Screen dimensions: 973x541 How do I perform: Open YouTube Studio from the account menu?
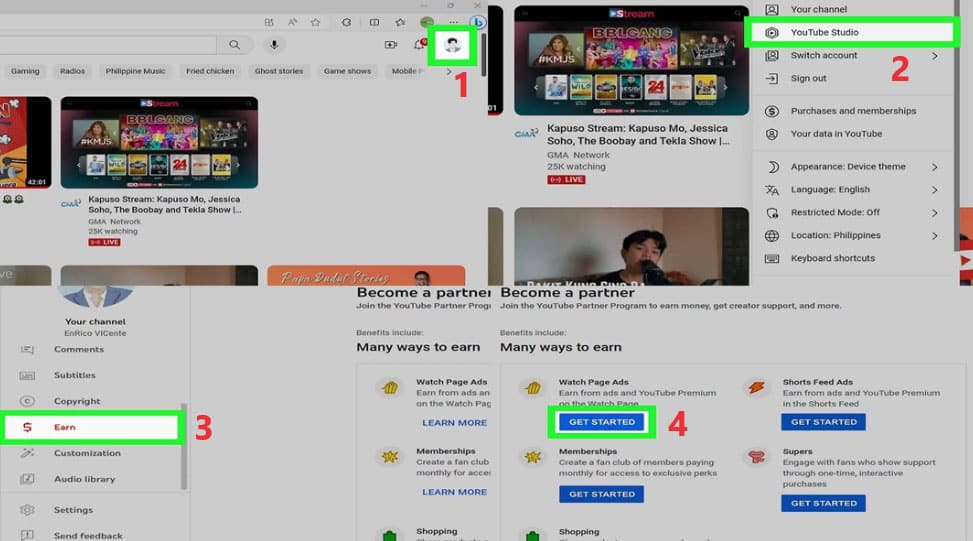(851, 32)
